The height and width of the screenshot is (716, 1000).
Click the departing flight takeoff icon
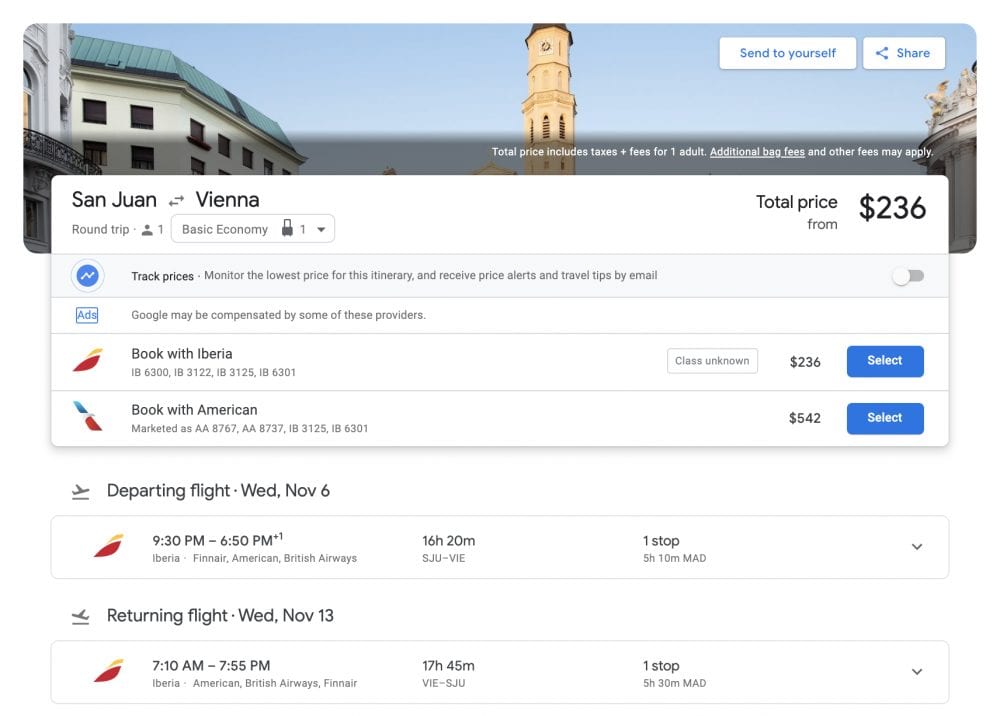[81, 491]
